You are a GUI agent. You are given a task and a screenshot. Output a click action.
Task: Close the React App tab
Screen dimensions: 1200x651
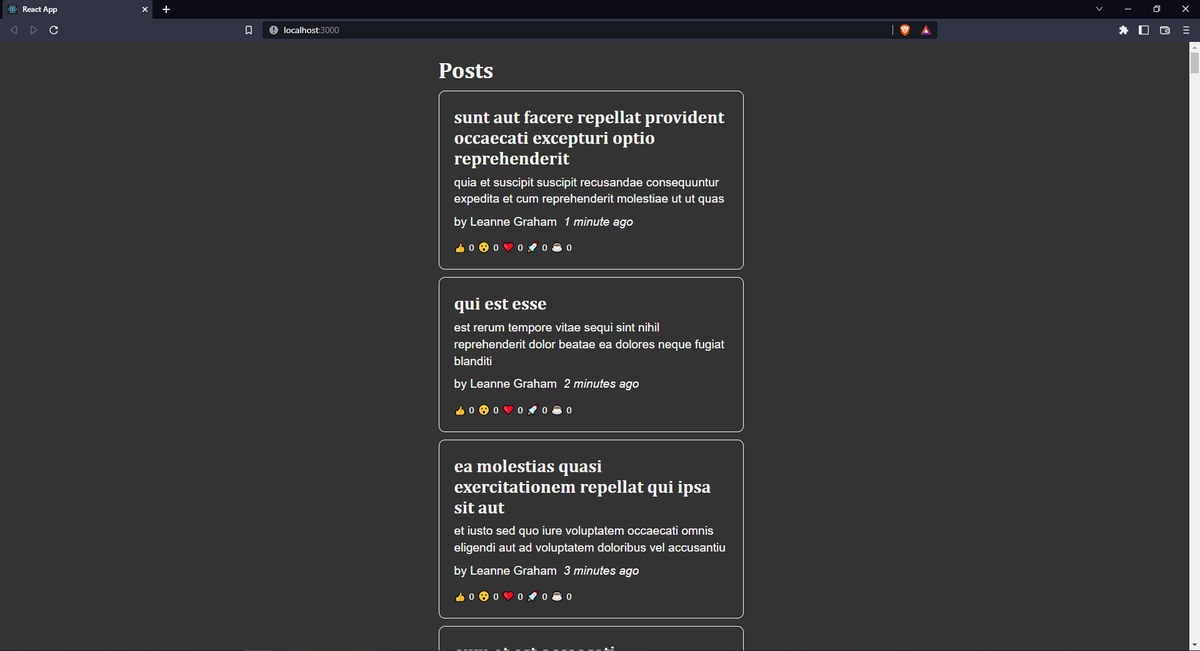coord(145,9)
